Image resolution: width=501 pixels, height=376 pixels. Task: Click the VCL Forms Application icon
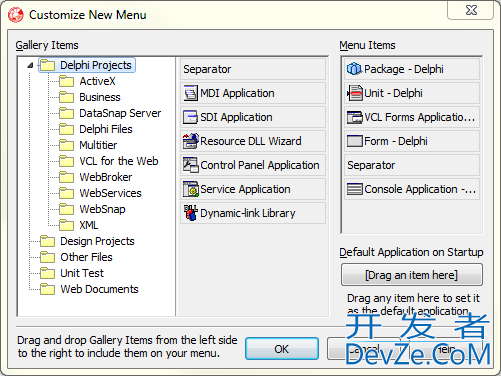(x=354, y=117)
